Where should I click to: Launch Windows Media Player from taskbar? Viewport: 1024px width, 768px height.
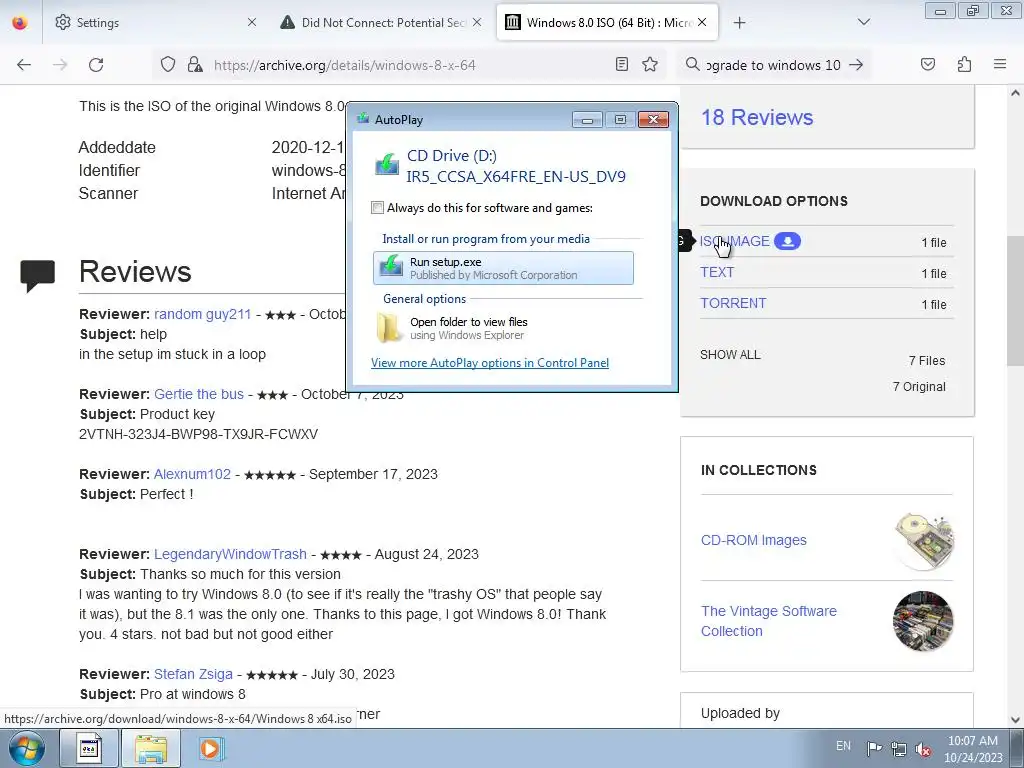point(210,748)
